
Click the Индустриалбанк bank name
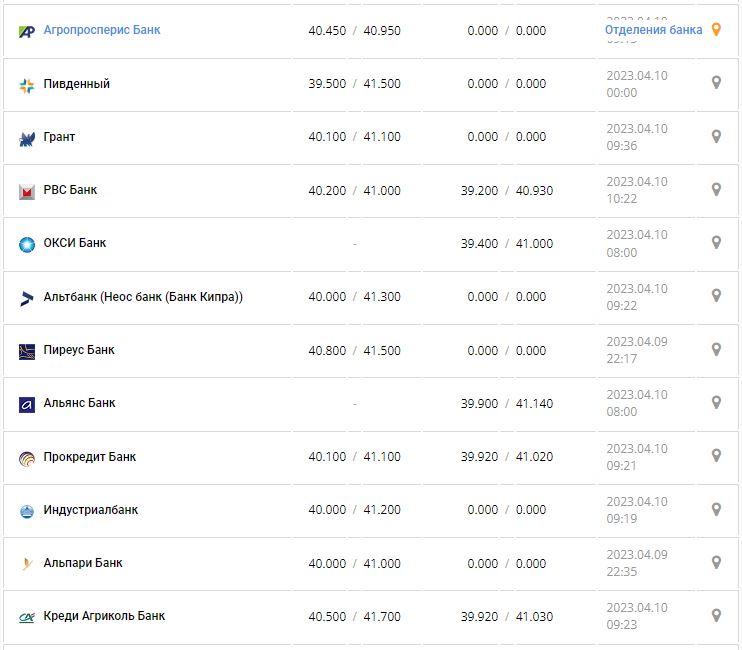coord(90,510)
